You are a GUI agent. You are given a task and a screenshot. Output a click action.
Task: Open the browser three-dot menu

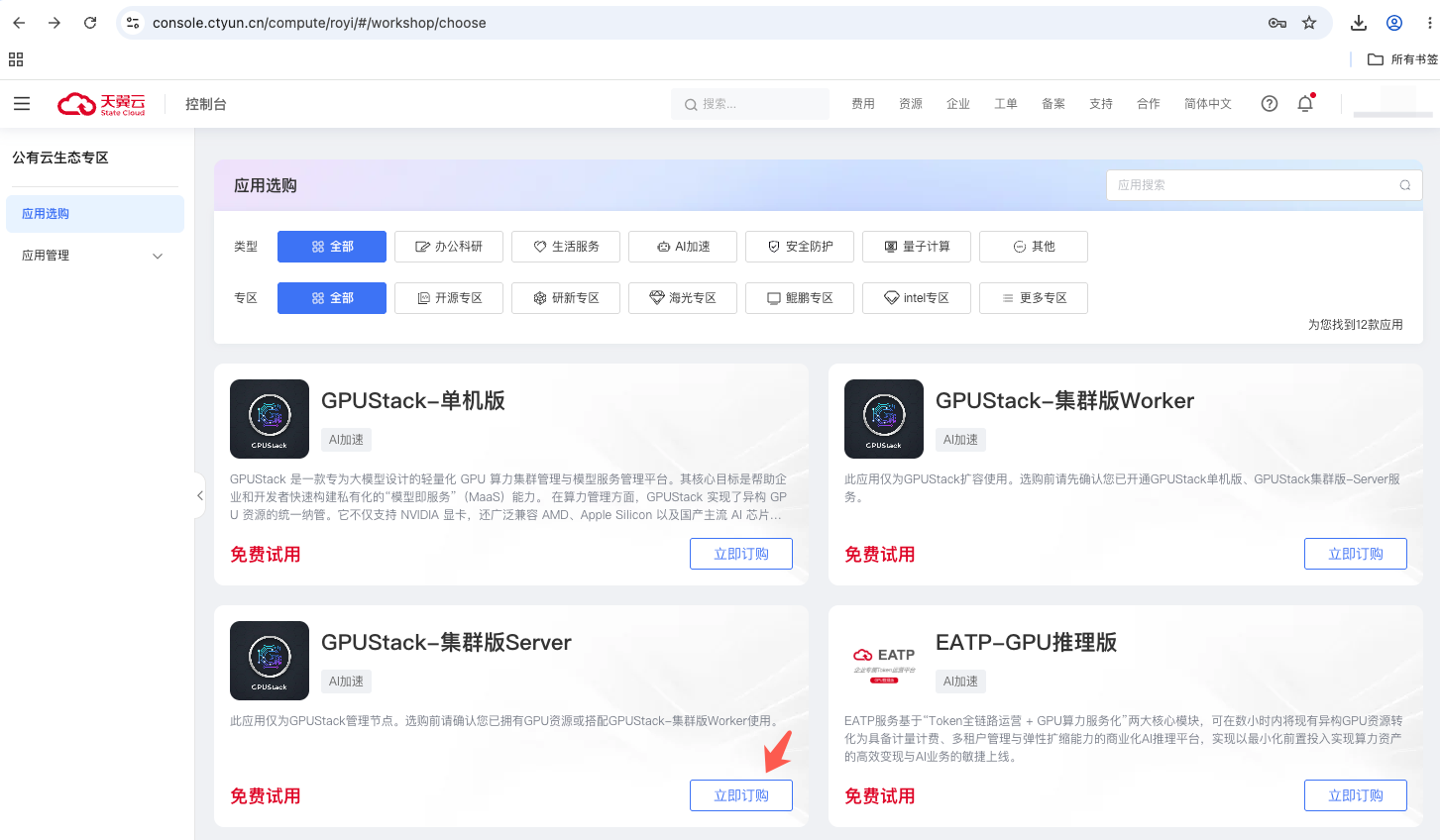[x=1429, y=23]
